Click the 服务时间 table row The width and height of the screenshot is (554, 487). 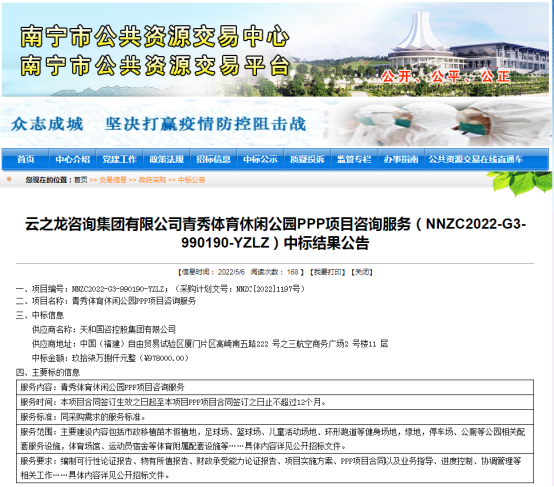(275, 402)
